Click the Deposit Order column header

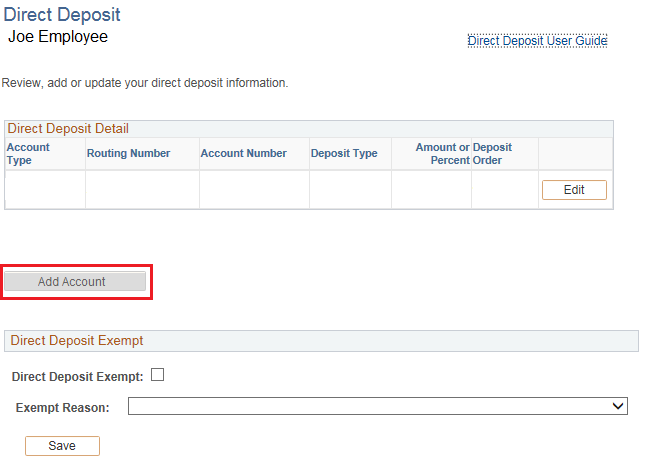click(x=492, y=153)
